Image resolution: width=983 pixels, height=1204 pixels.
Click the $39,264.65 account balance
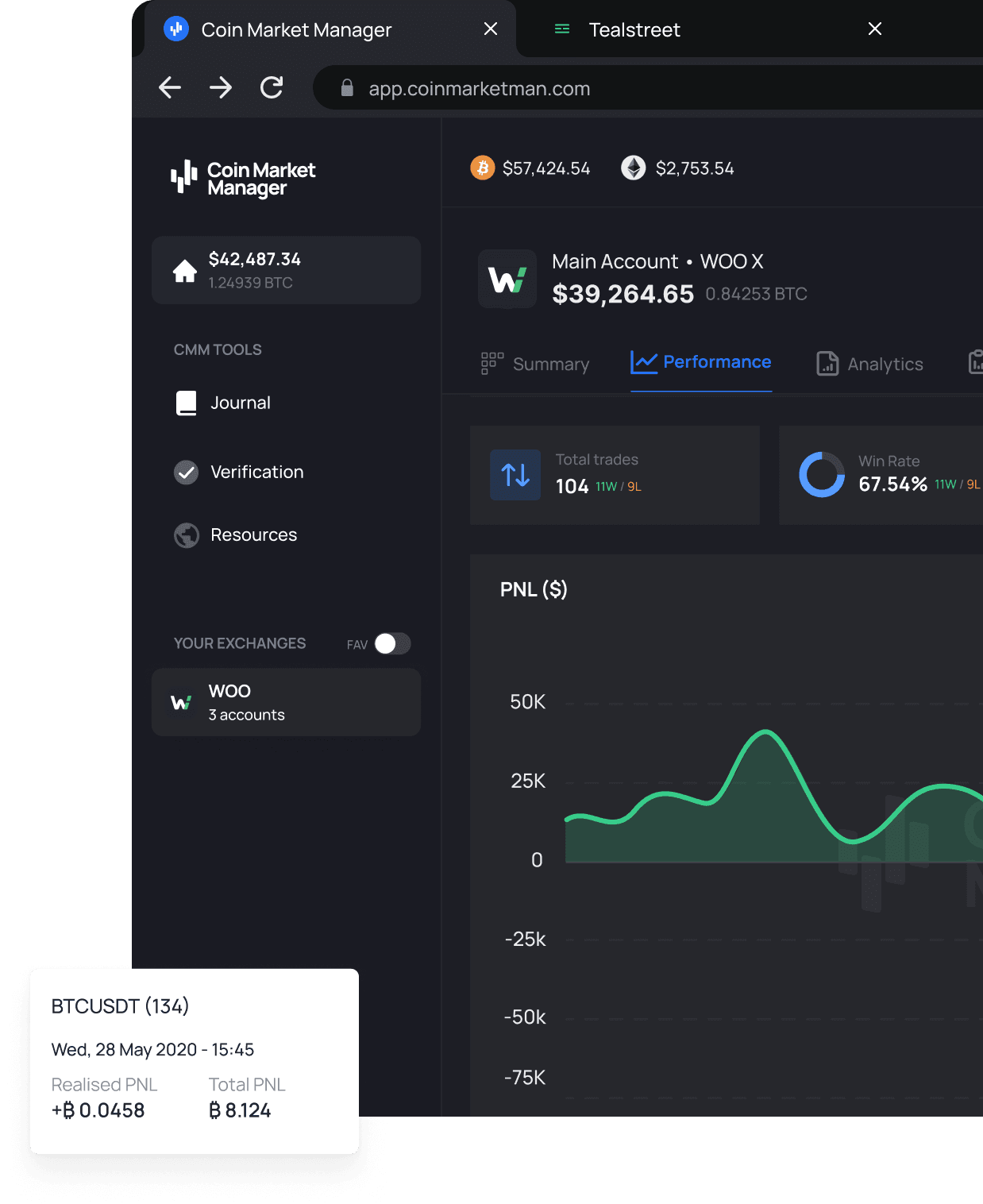pos(623,294)
